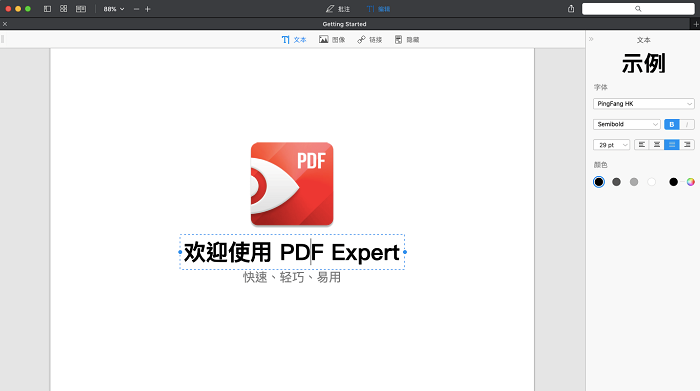Align text left
The width and height of the screenshot is (700, 391).
tap(642, 145)
